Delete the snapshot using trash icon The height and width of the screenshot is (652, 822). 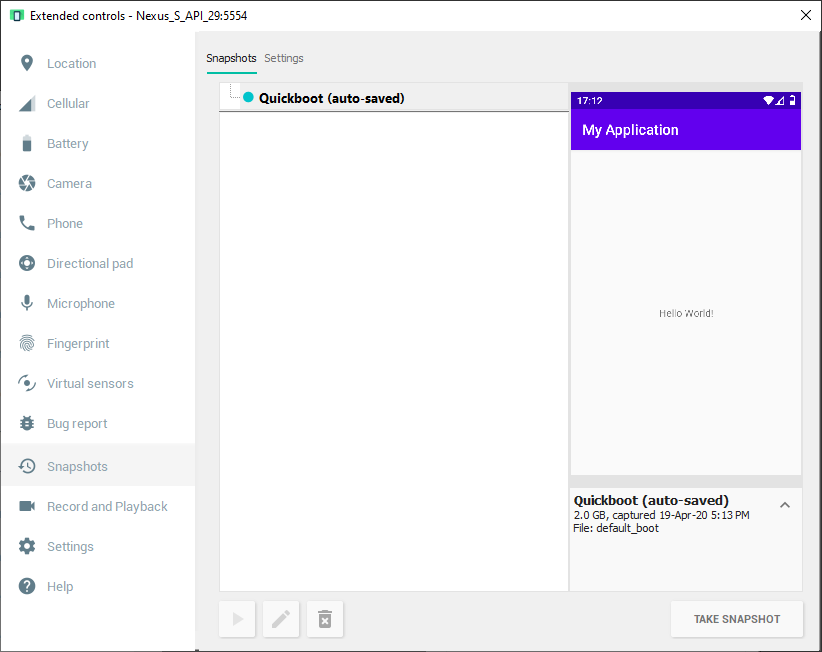[325, 620]
